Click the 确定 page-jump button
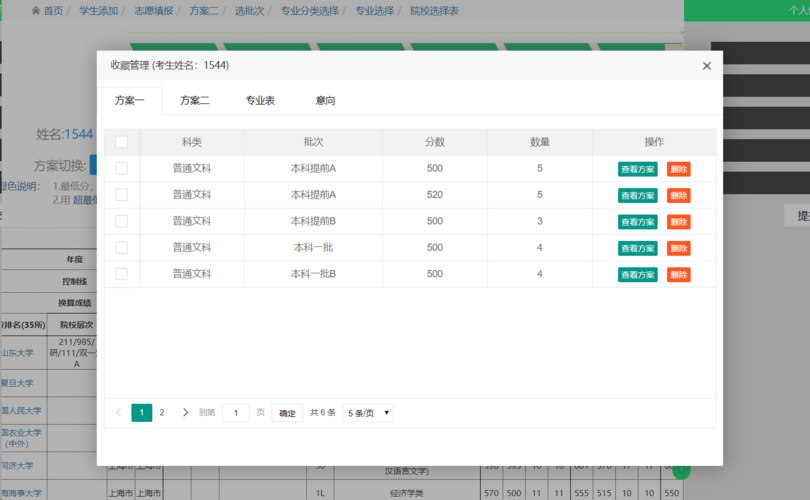 [287, 413]
